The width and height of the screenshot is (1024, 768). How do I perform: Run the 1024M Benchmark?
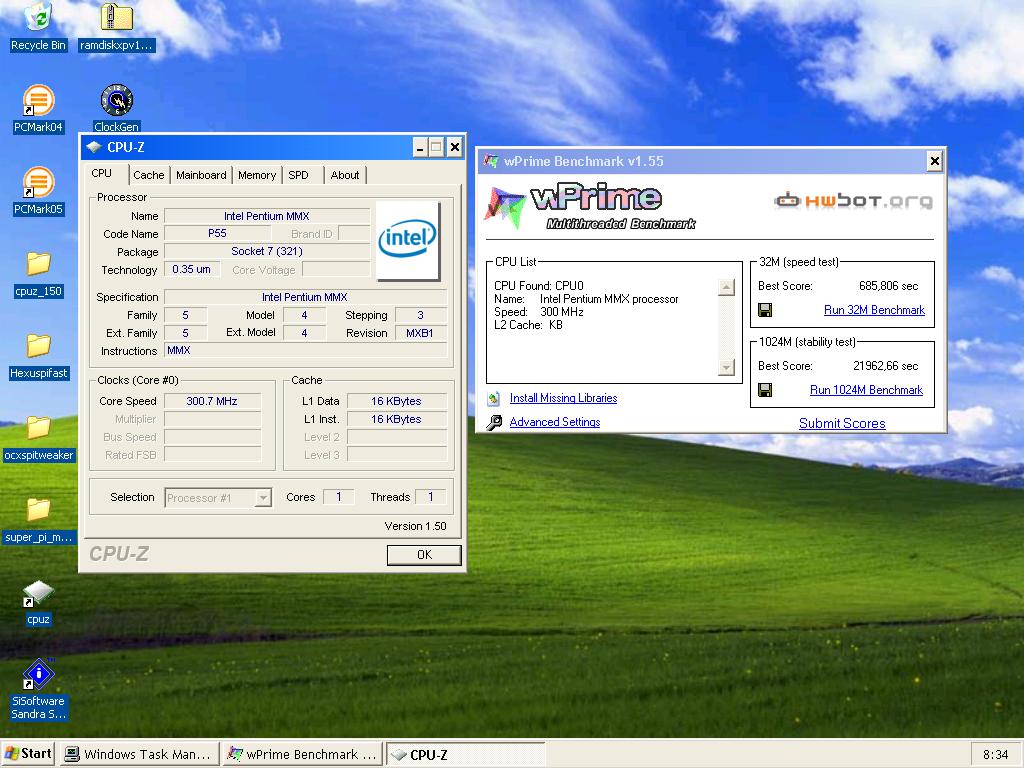866,390
